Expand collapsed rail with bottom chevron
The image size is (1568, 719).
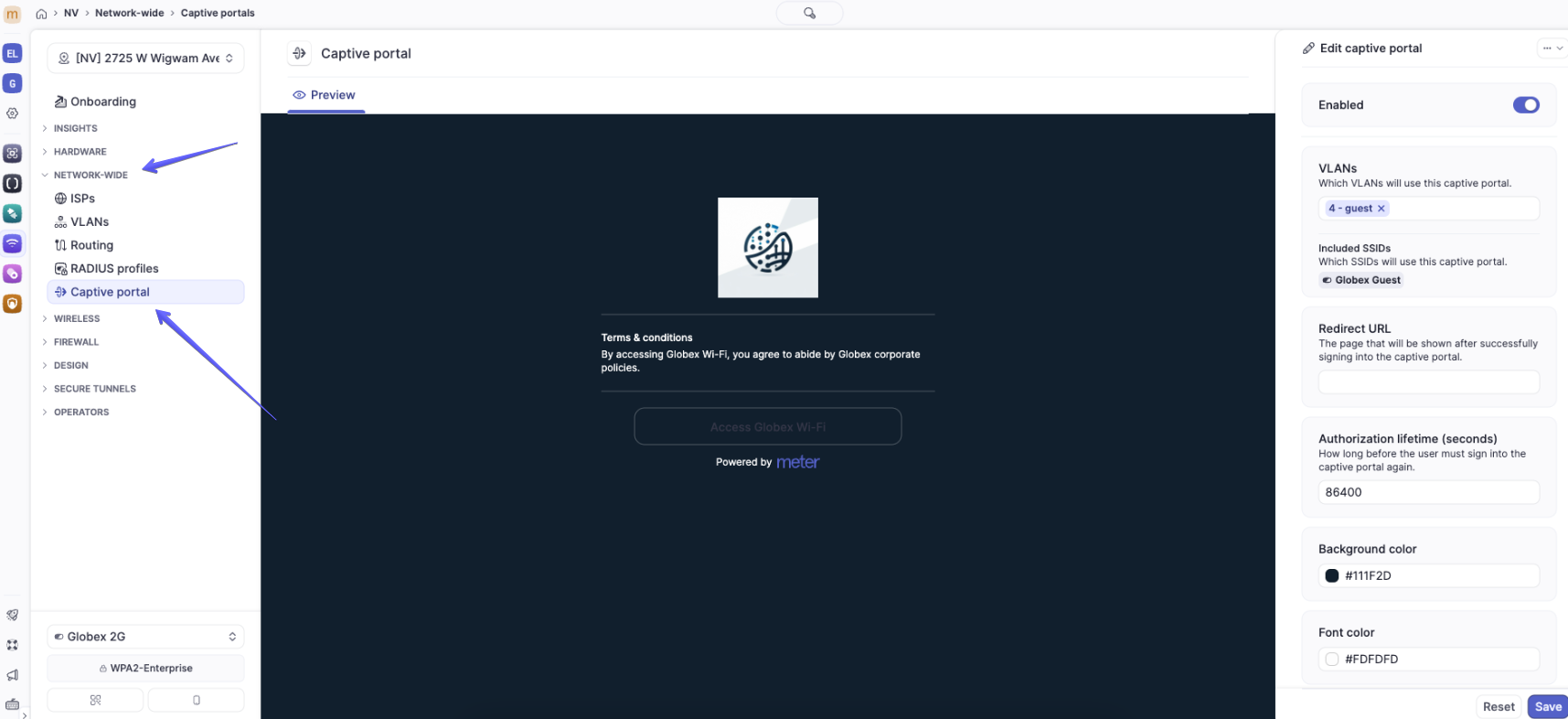25,714
